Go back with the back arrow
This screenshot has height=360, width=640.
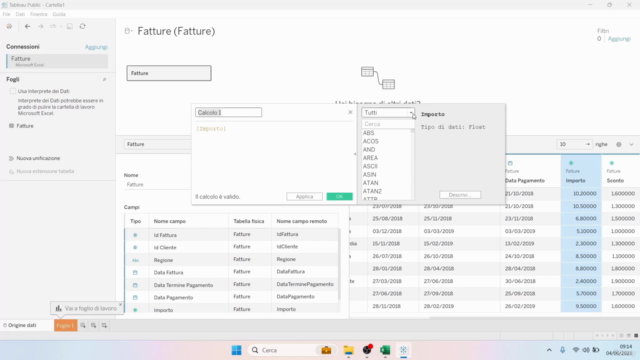coord(27,26)
